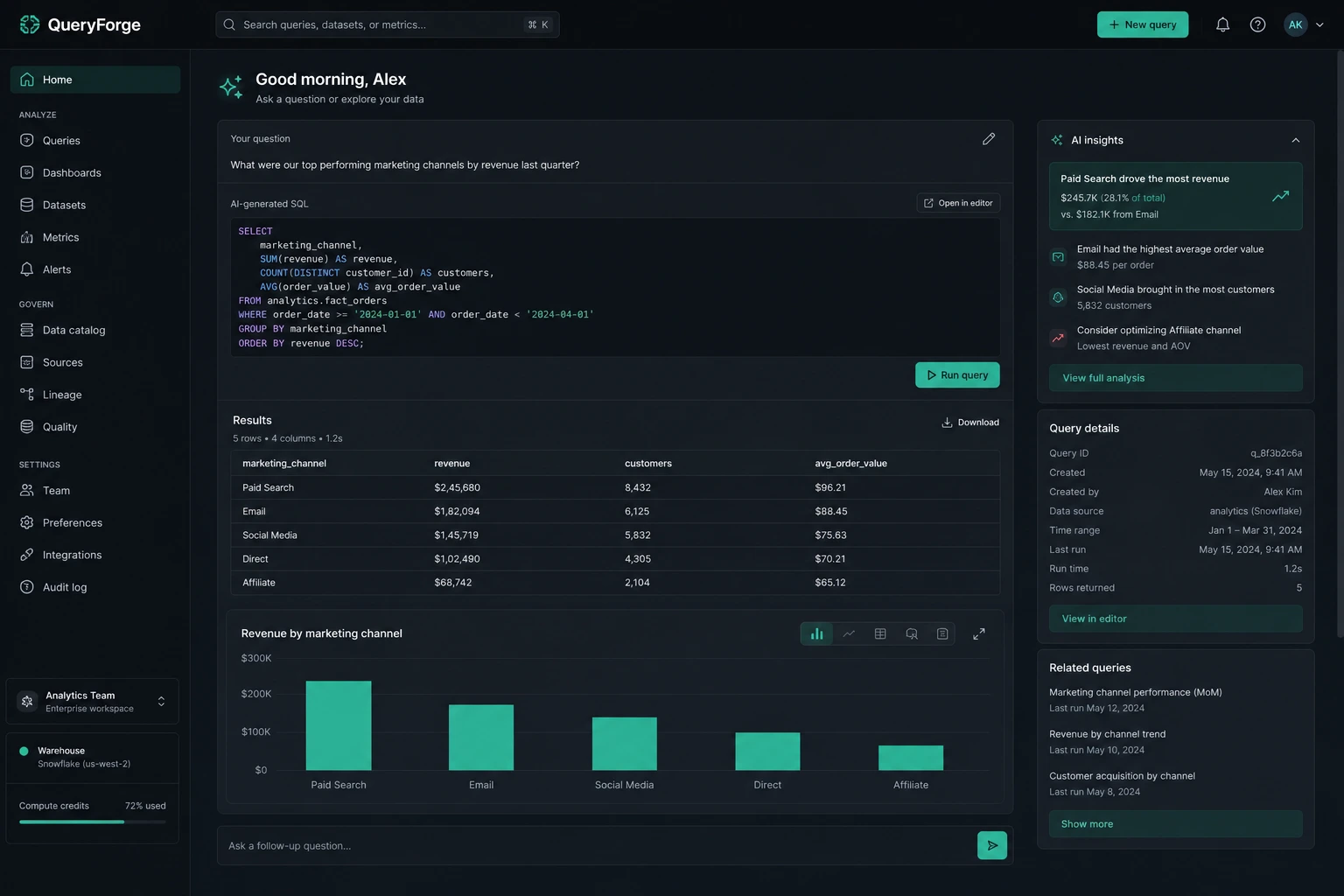Click the q_8f3b2c6a query ID
The height and width of the screenshot is (896, 1344).
(x=1276, y=453)
